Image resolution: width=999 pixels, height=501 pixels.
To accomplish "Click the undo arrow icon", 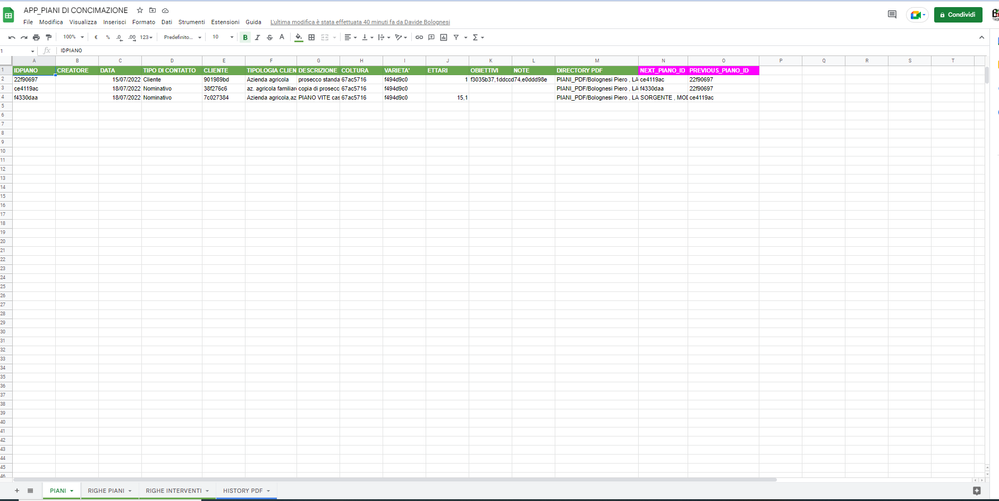I will coord(11,38).
